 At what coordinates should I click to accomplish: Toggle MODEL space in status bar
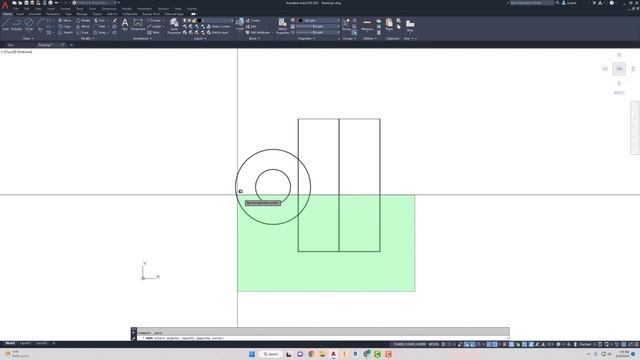433,344
